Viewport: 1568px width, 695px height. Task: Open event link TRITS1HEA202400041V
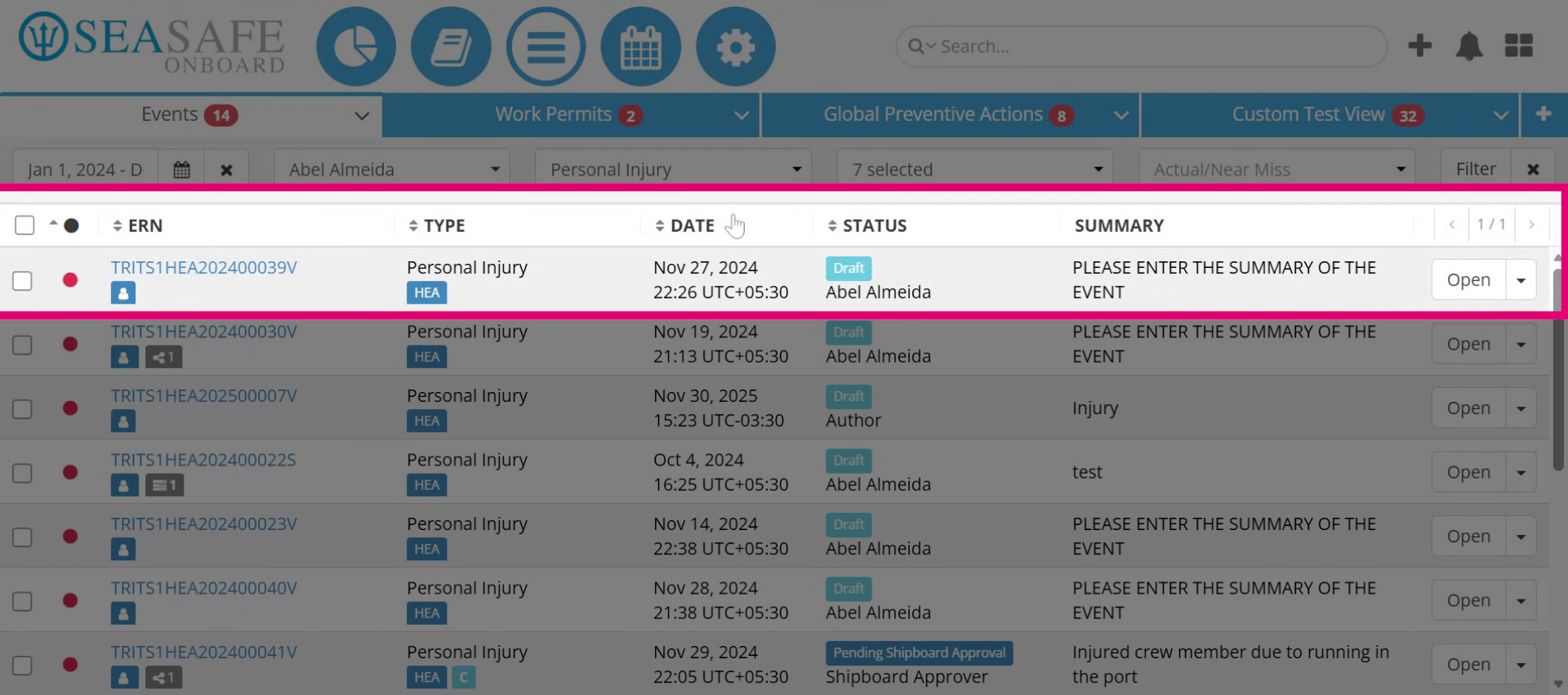pos(204,653)
